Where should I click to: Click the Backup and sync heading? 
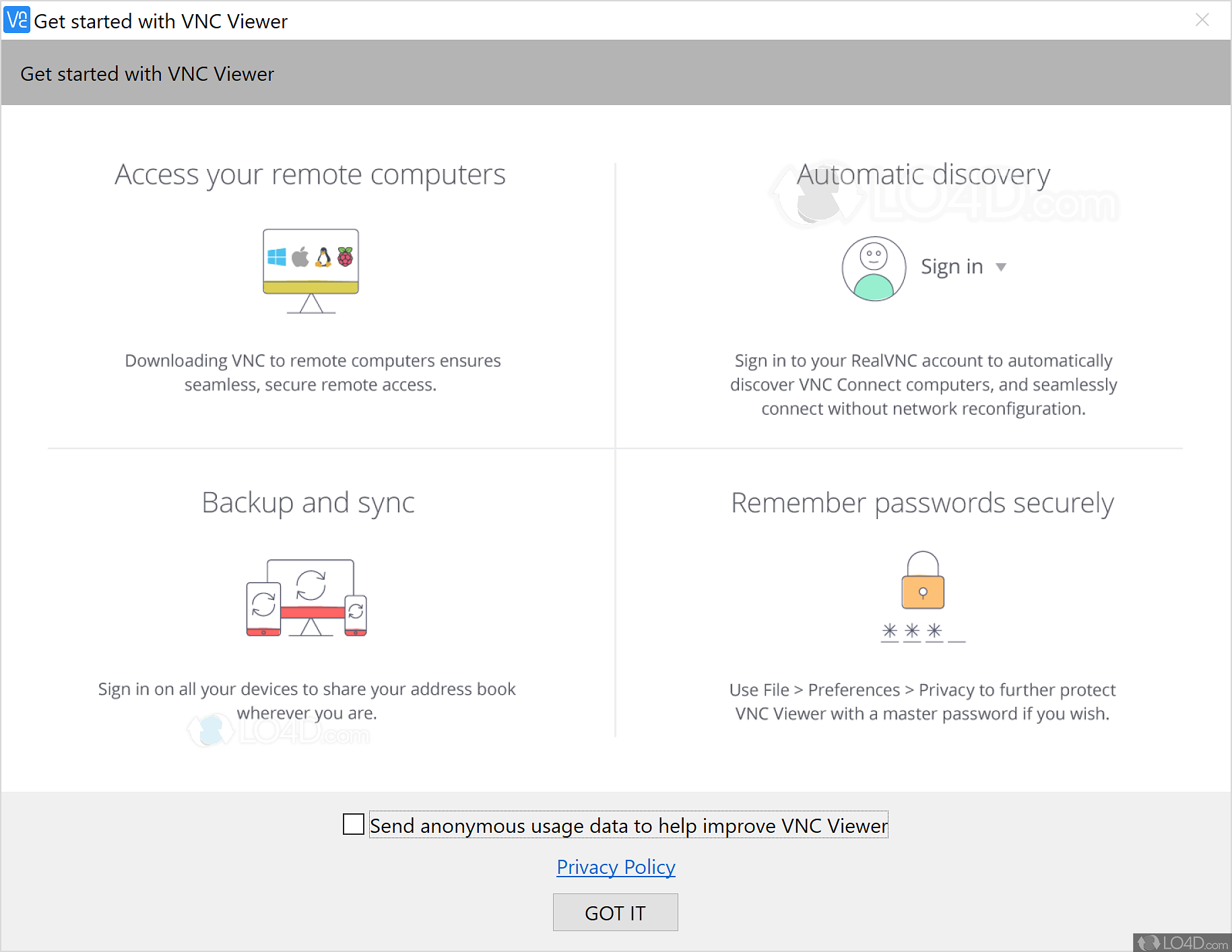point(308,503)
